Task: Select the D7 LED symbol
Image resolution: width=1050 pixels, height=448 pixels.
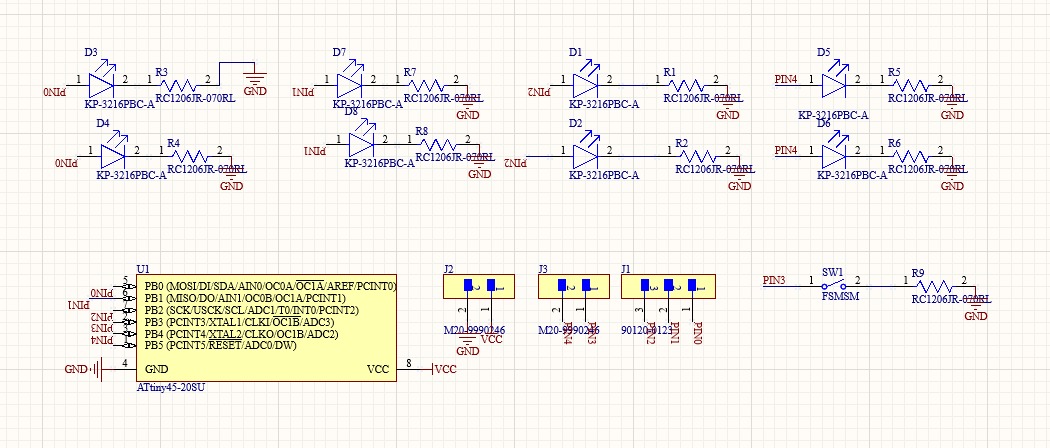Action: coord(350,83)
